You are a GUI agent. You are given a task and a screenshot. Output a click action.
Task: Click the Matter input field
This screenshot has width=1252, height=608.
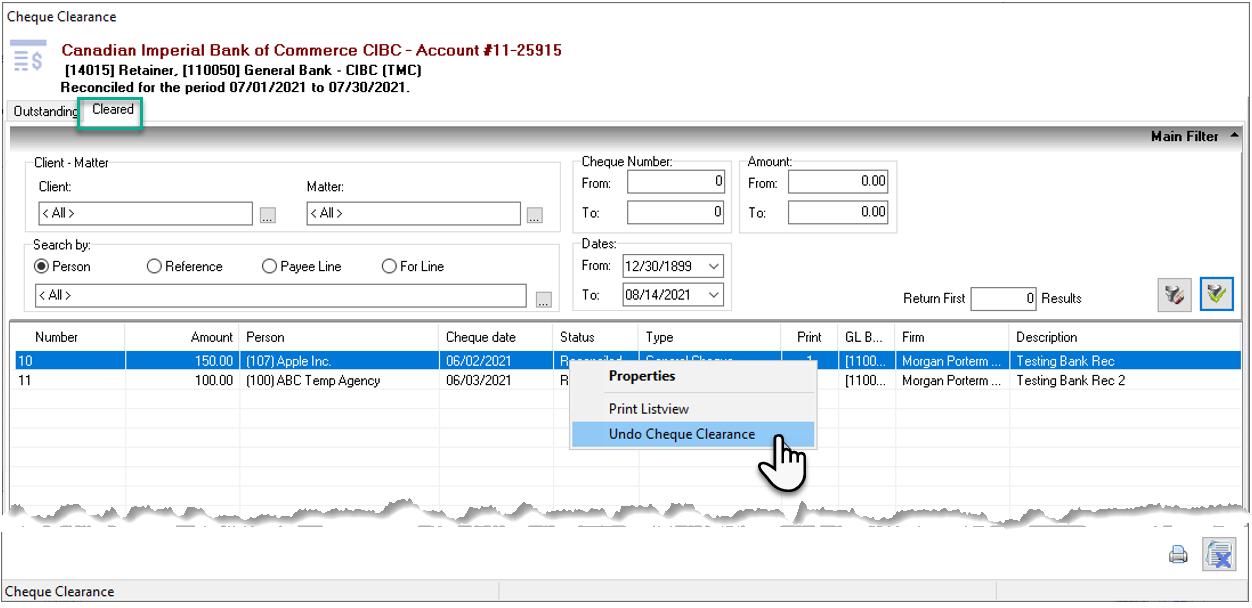click(x=413, y=213)
